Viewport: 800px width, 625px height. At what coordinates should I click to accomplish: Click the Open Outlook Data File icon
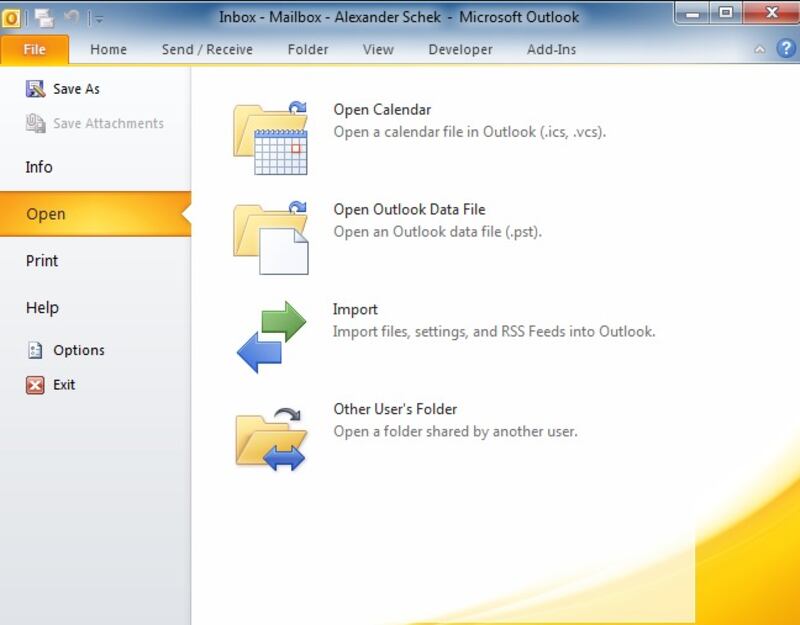270,238
